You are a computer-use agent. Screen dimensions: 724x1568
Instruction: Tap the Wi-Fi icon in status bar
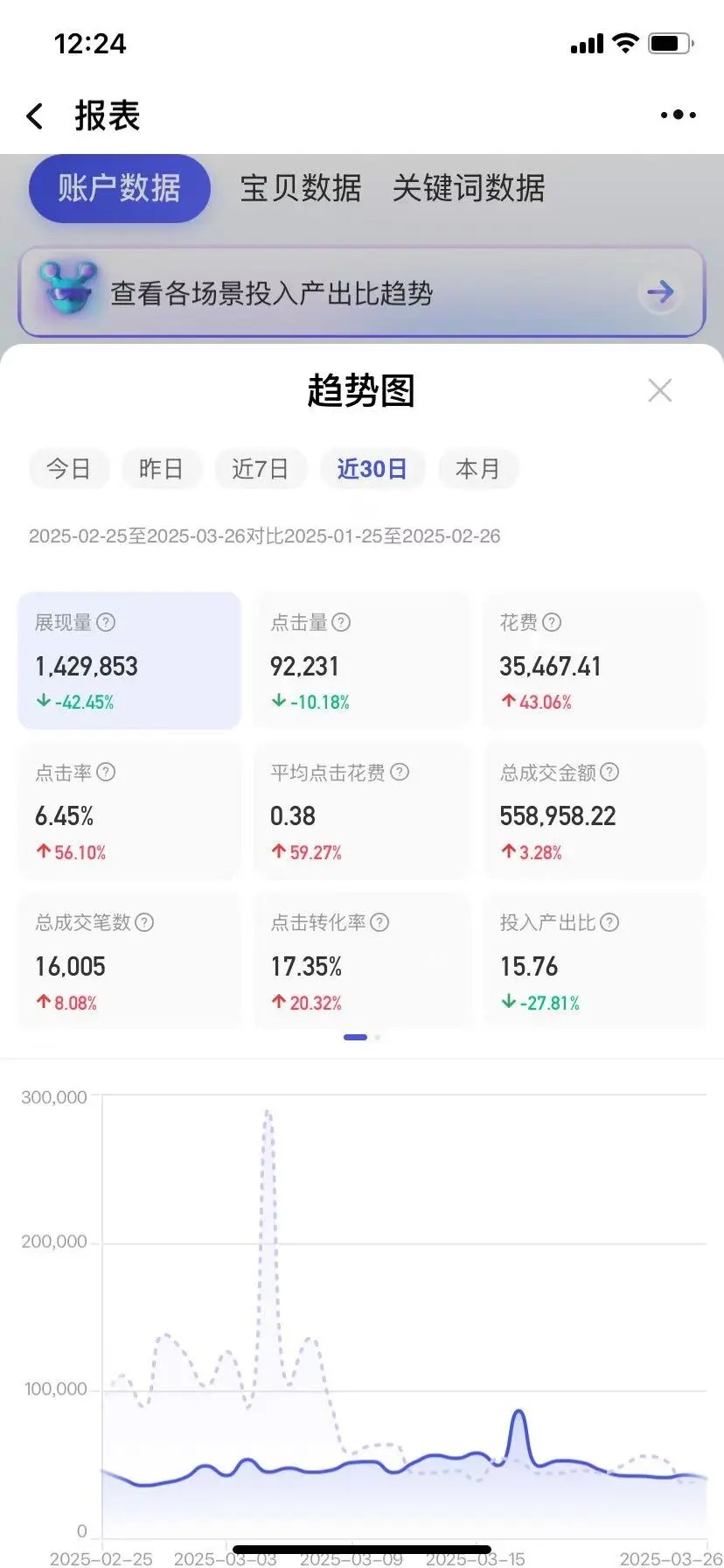click(x=625, y=43)
